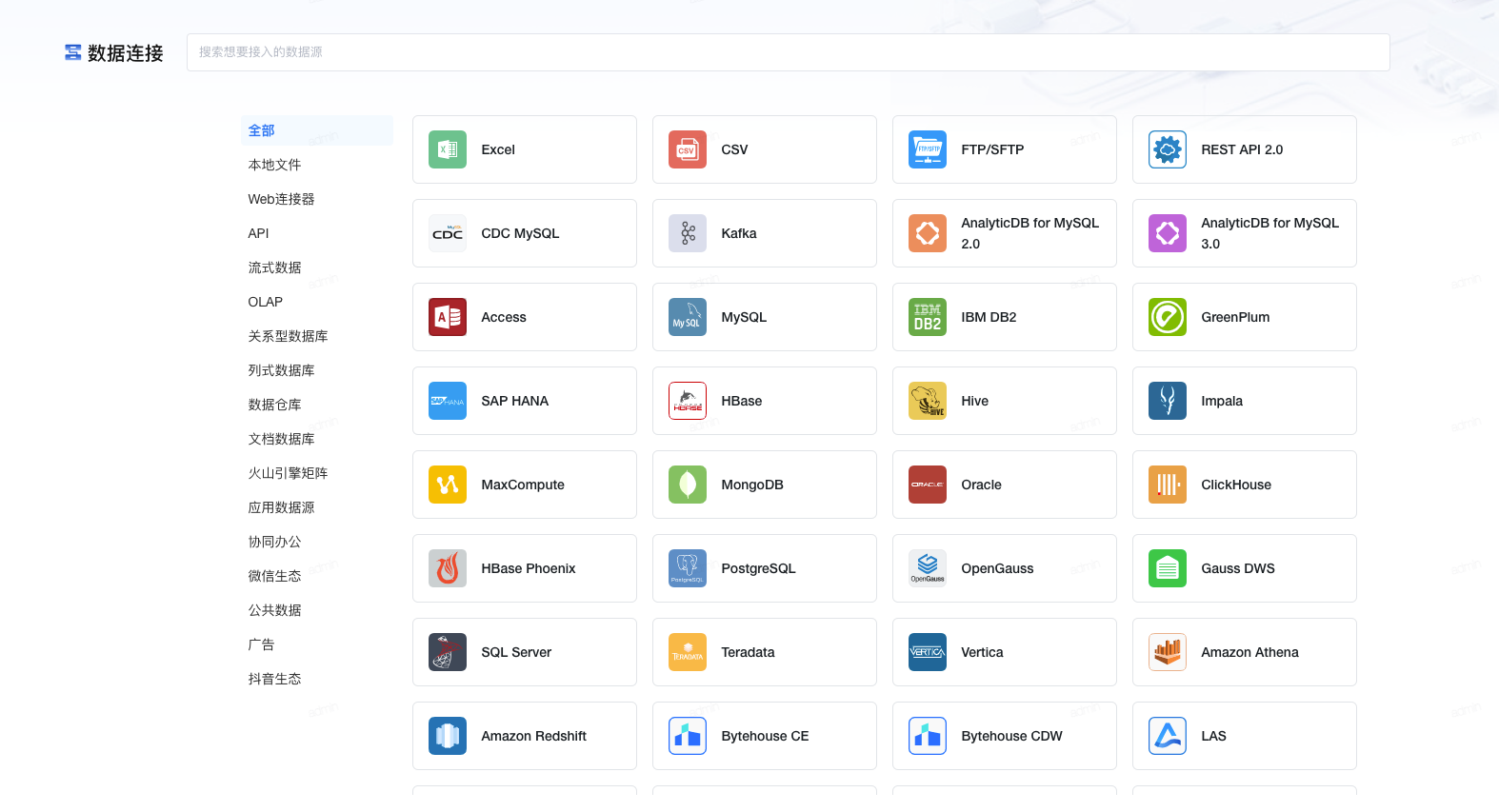
Task: Click the data source search field
Action: [788, 52]
